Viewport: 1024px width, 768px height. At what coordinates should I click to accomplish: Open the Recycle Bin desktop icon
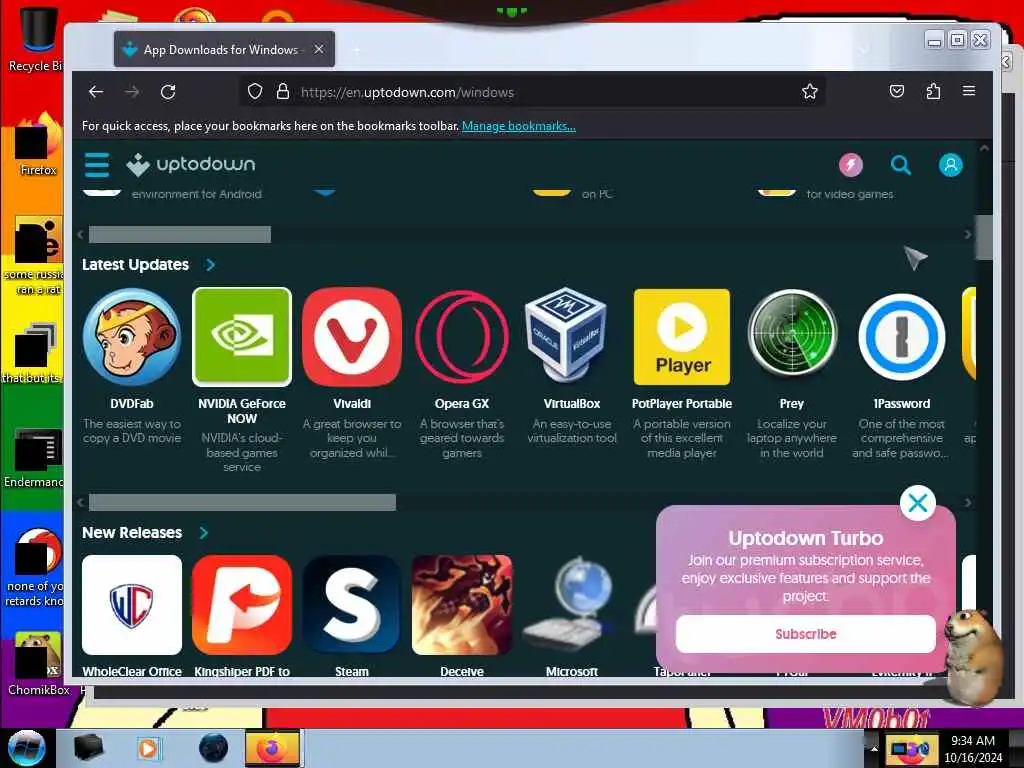point(36,38)
